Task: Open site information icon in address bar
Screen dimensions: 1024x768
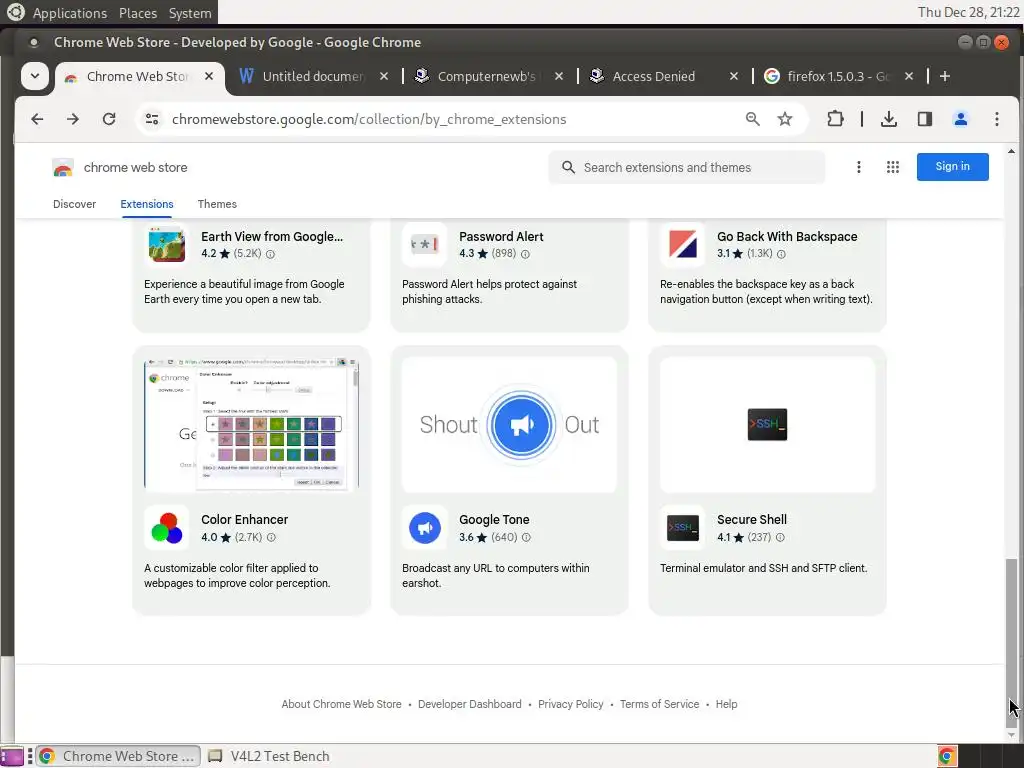Action: point(152,119)
